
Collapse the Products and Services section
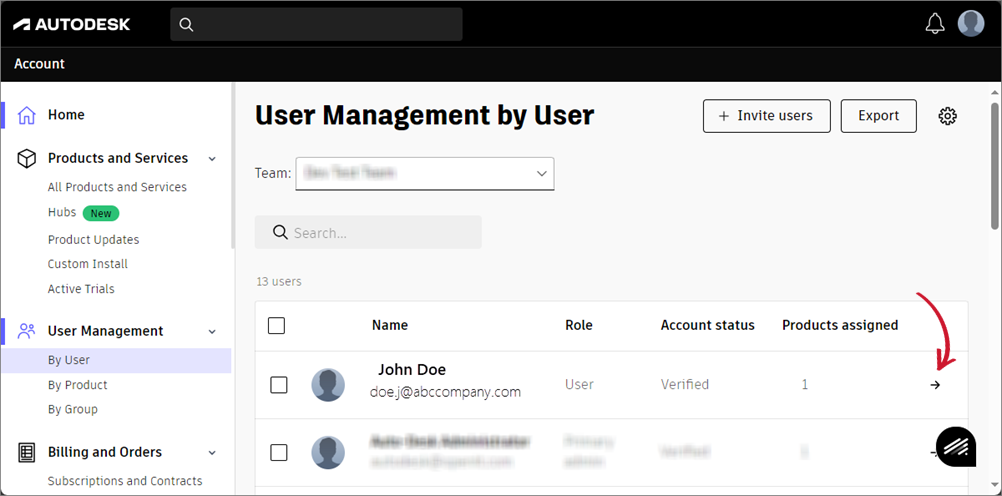click(212, 159)
